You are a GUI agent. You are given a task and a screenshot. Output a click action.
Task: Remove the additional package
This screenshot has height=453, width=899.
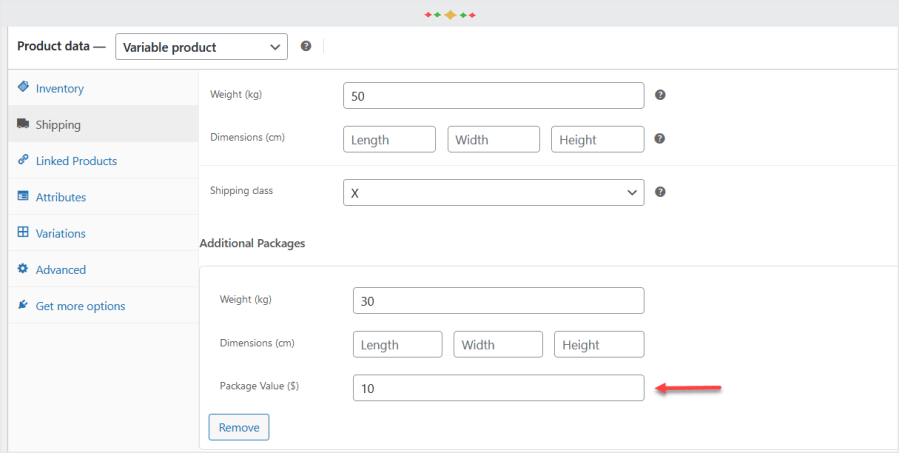point(239,427)
